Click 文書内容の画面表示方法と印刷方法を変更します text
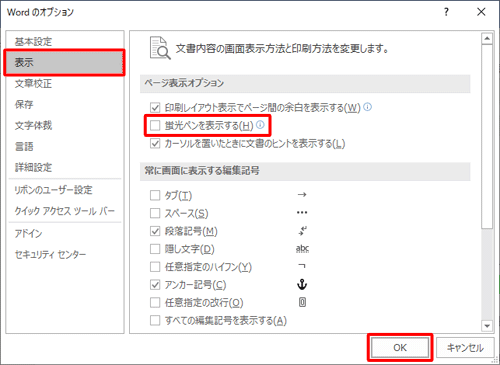Viewport: 500px width, 365px height. coord(282,49)
